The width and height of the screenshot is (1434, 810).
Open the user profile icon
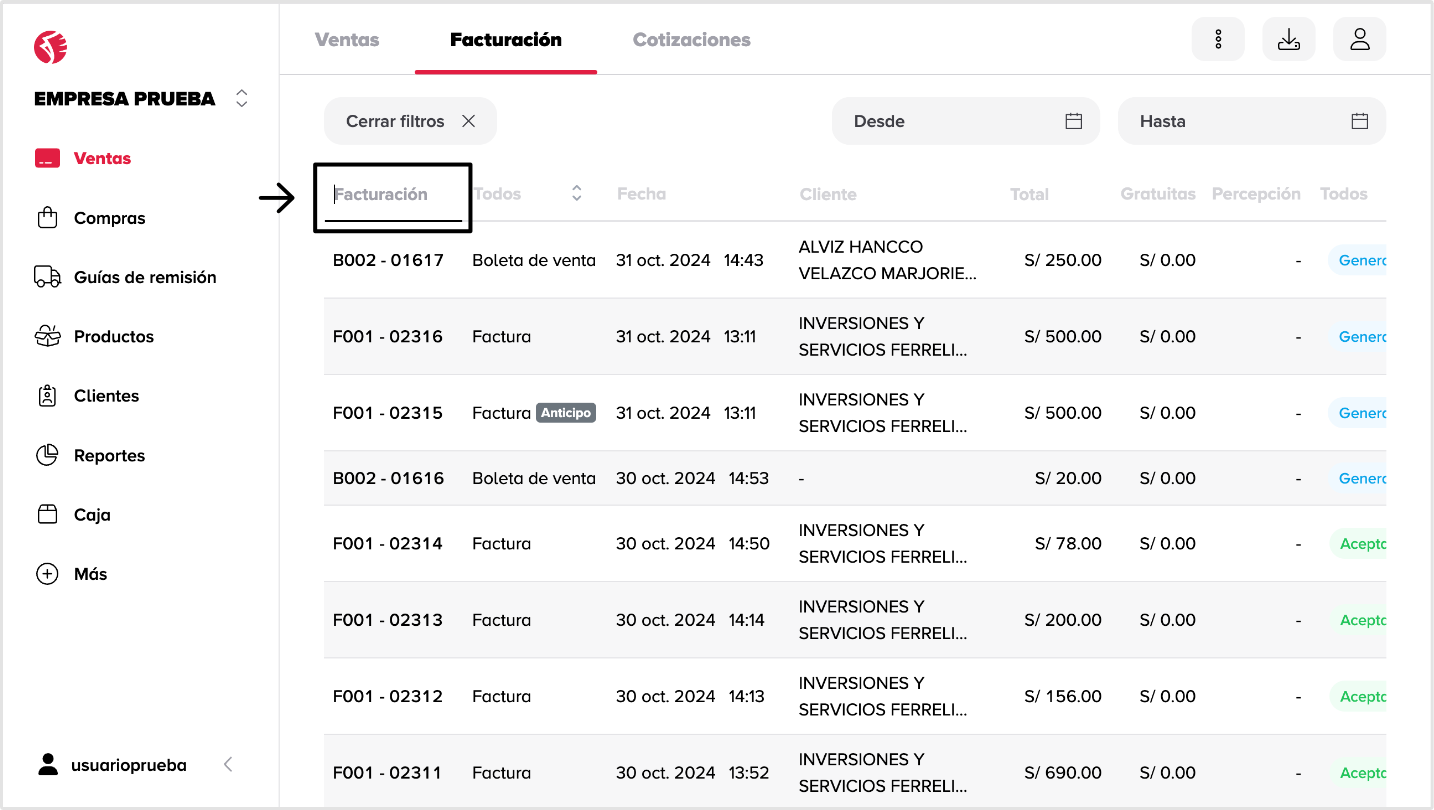pos(1359,40)
